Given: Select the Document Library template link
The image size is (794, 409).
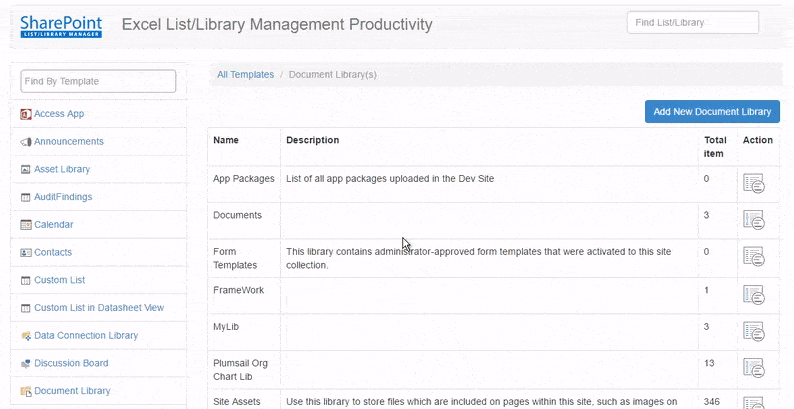Looking at the screenshot, I should click(72, 391).
